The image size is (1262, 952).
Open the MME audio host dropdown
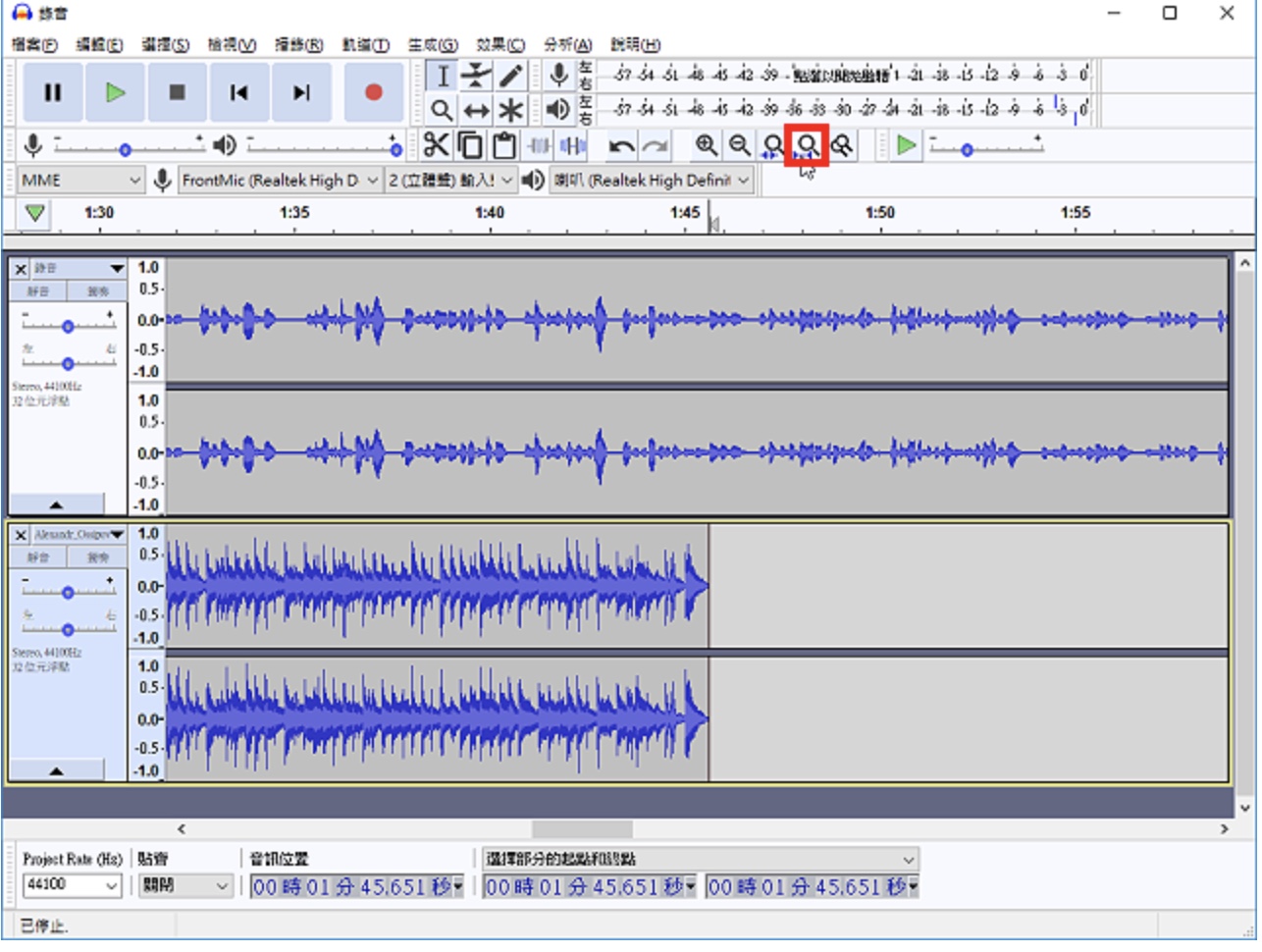[80, 180]
